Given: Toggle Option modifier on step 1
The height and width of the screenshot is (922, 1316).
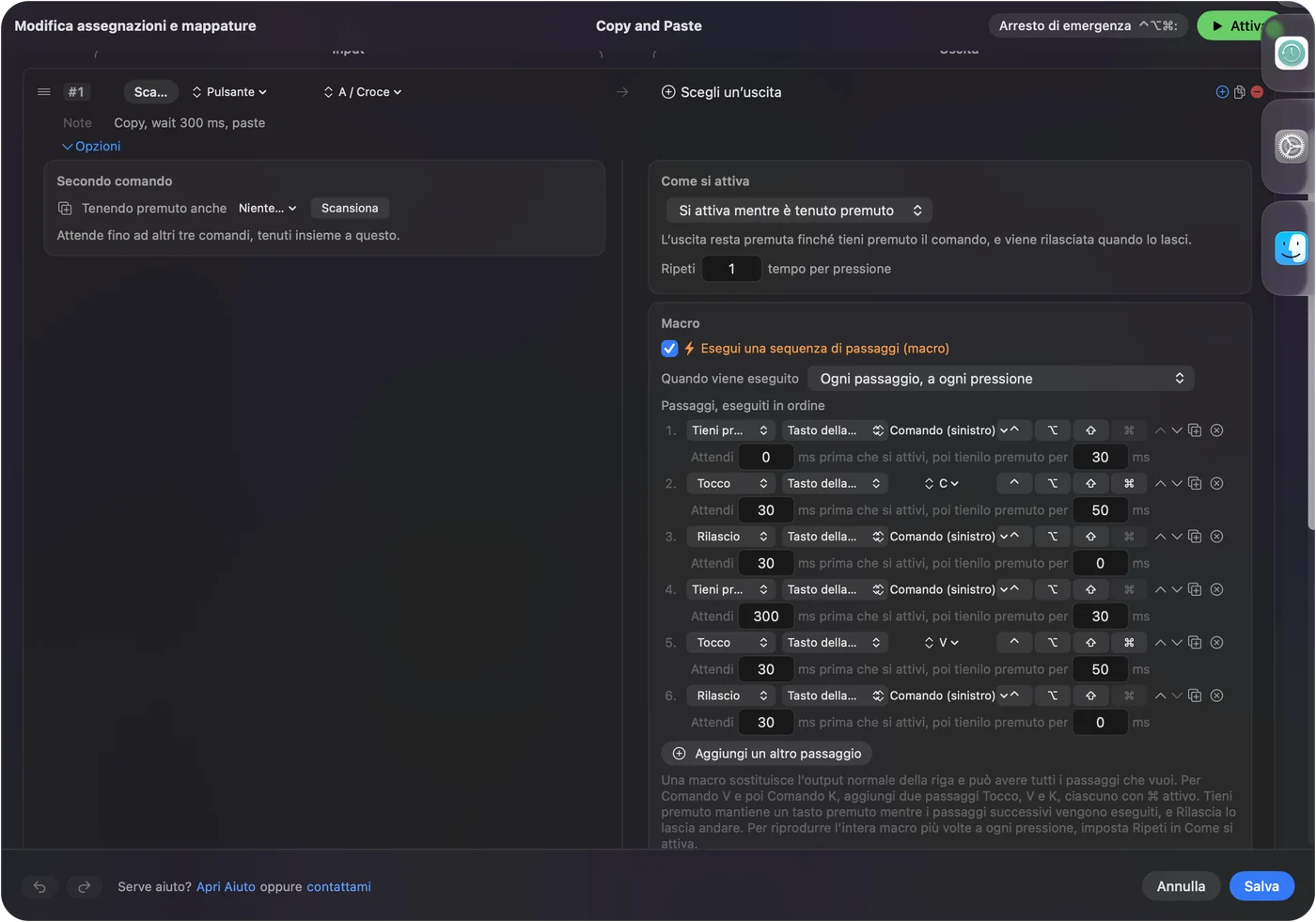Looking at the screenshot, I should point(1053,430).
